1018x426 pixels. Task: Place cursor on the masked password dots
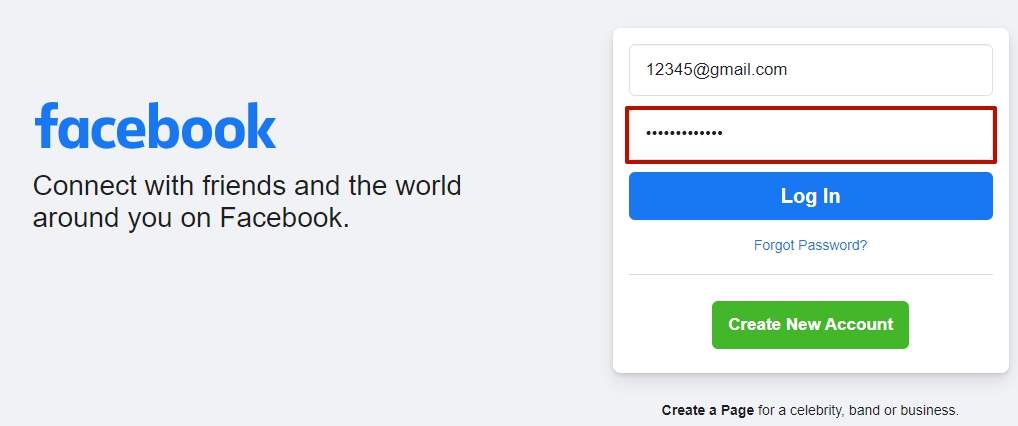pos(684,134)
